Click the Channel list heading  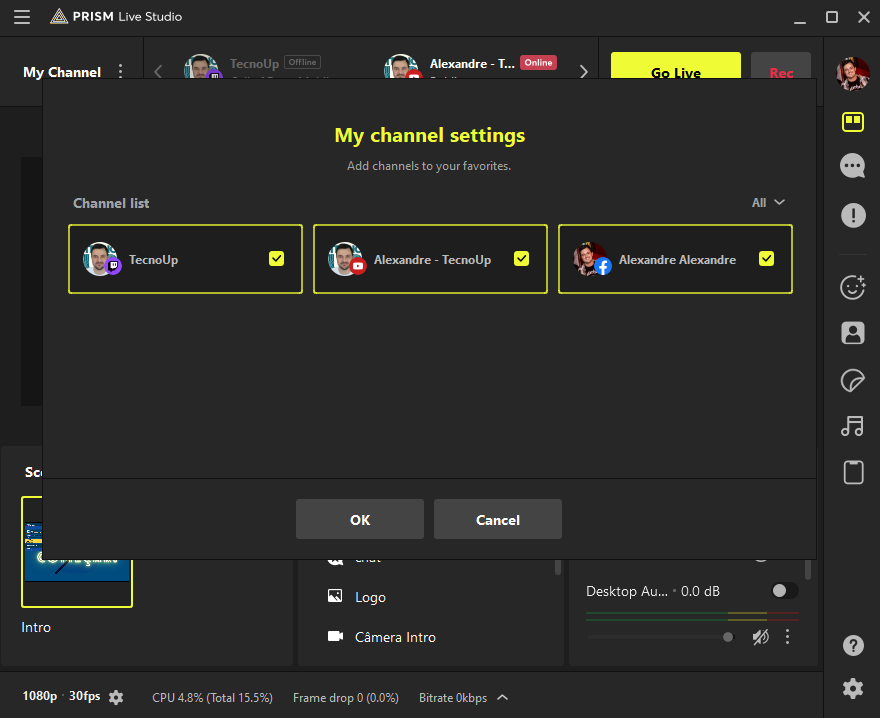pyautogui.click(x=111, y=203)
